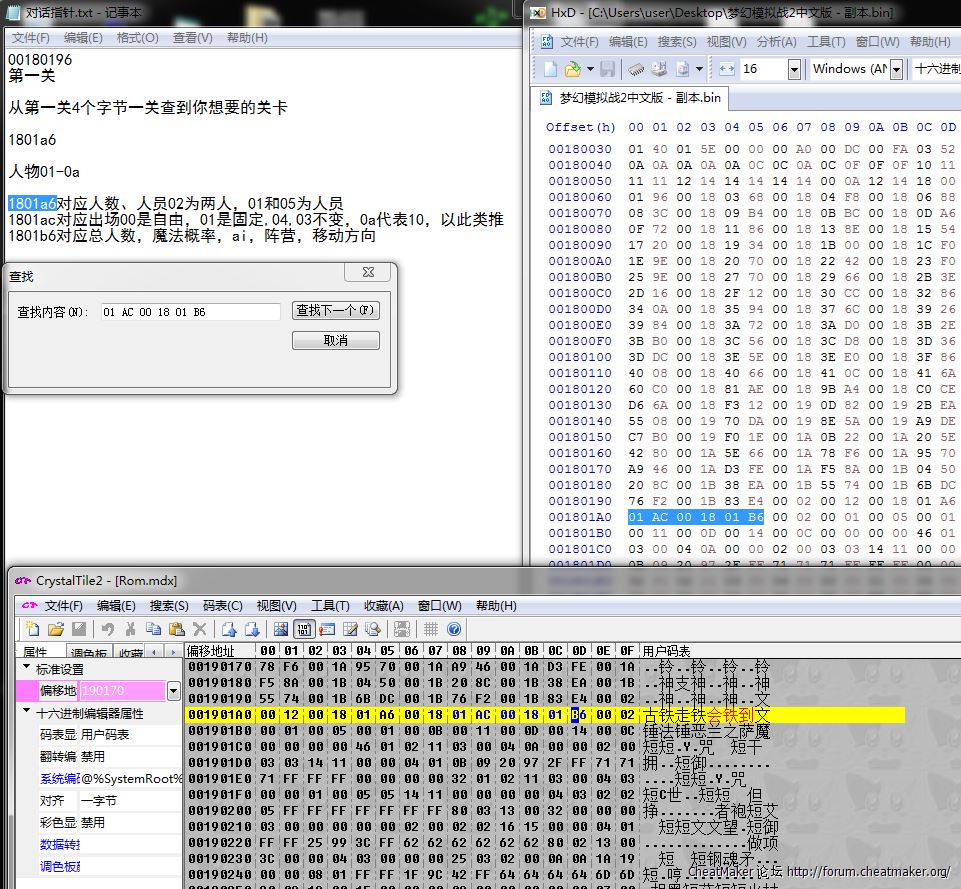This screenshot has width=961, height=889.
Task: Click the CrystalTile2 blue help icon
Action: (454, 629)
